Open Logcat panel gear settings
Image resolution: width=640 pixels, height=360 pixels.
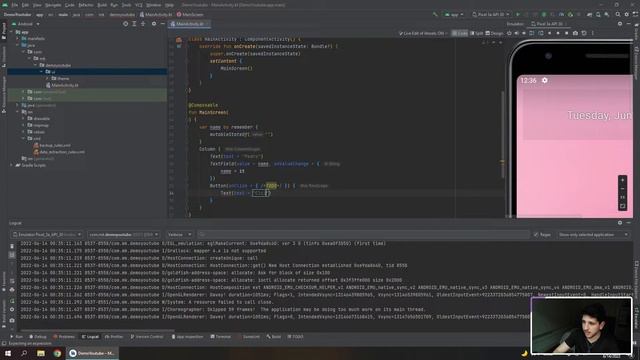[620, 223]
